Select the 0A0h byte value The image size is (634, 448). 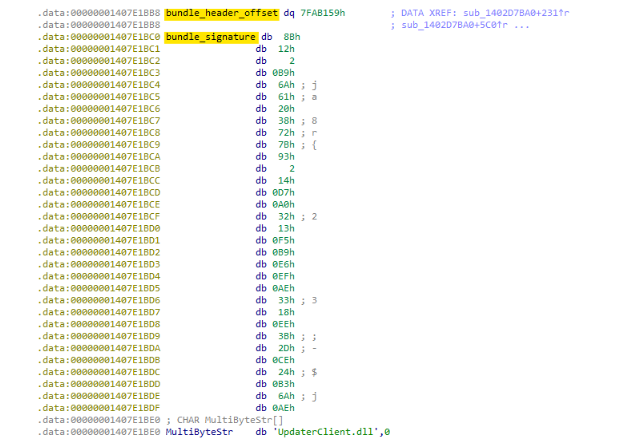[x=290, y=203]
